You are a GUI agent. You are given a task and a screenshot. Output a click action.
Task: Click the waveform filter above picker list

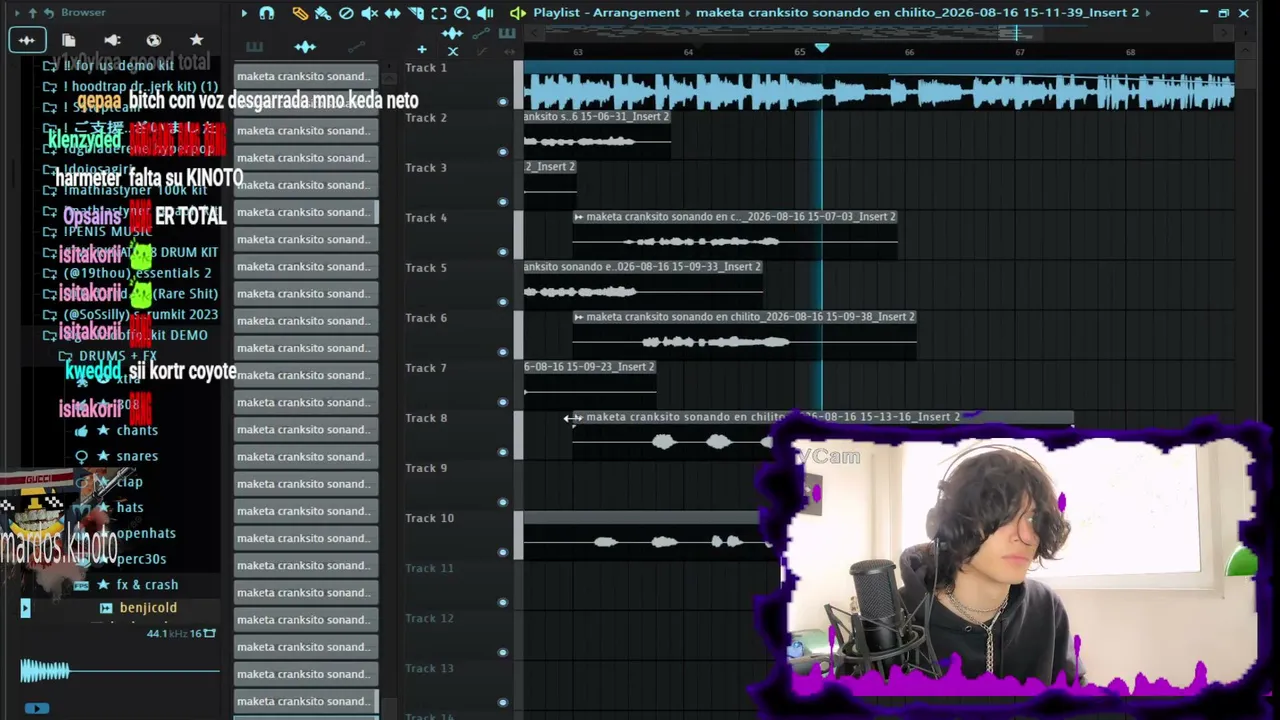305,47
